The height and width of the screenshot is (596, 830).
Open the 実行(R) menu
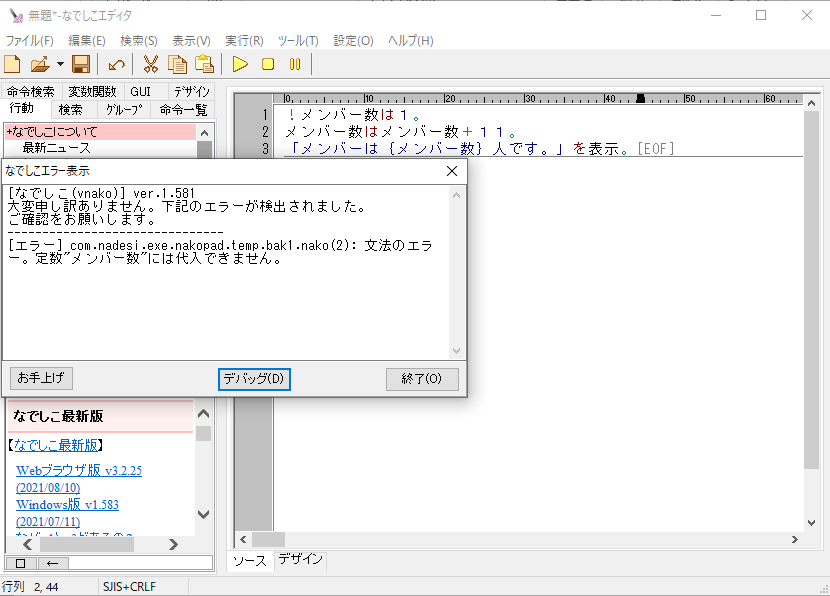[x=244, y=41]
